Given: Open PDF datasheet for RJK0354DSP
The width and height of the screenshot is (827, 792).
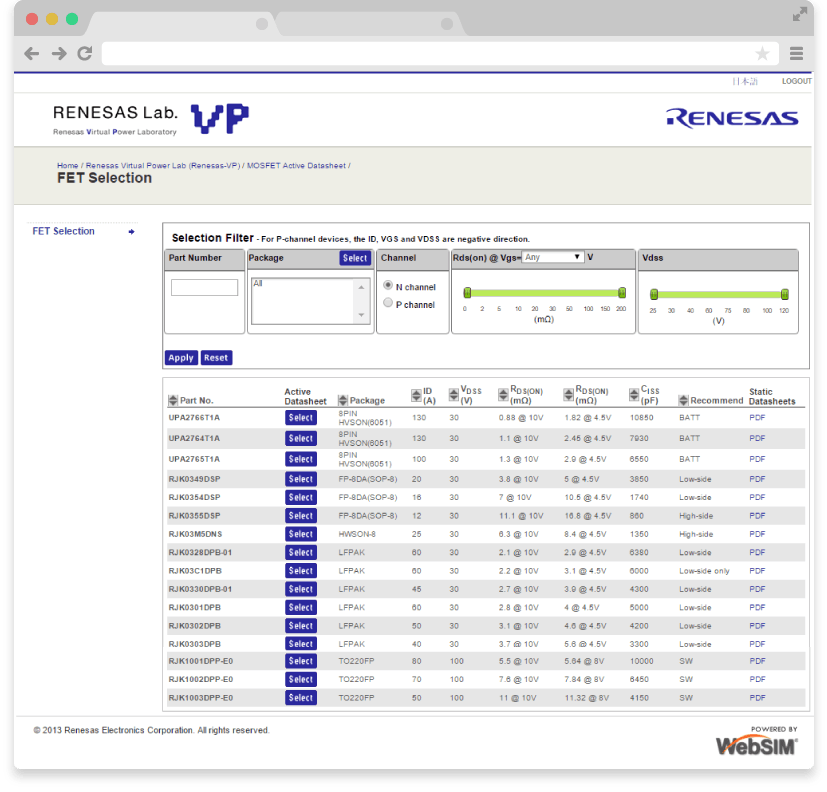Looking at the screenshot, I should click(x=757, y=497).
